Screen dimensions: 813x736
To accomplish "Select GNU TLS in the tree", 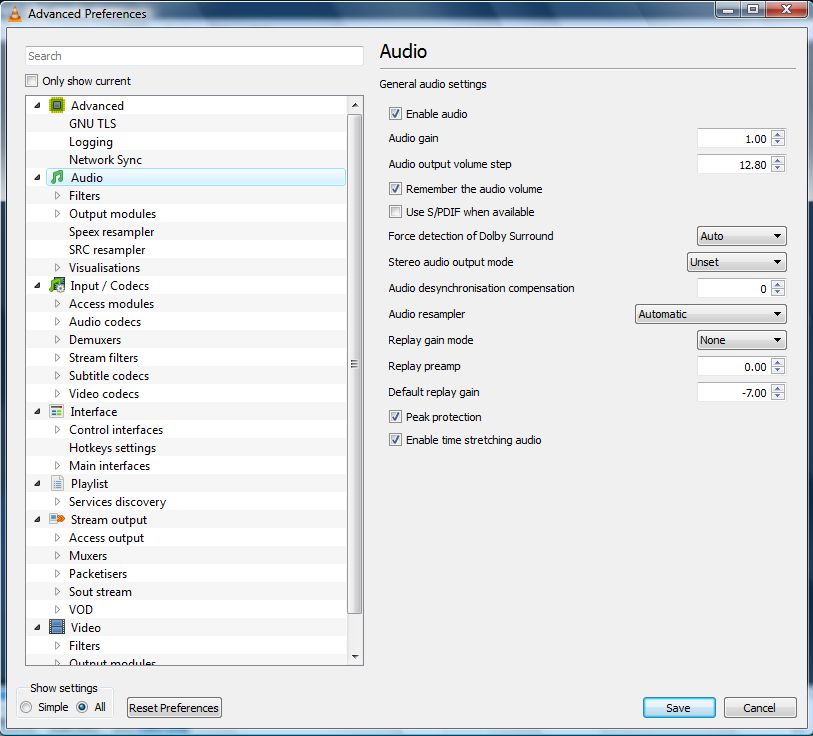I will (92, 123).
